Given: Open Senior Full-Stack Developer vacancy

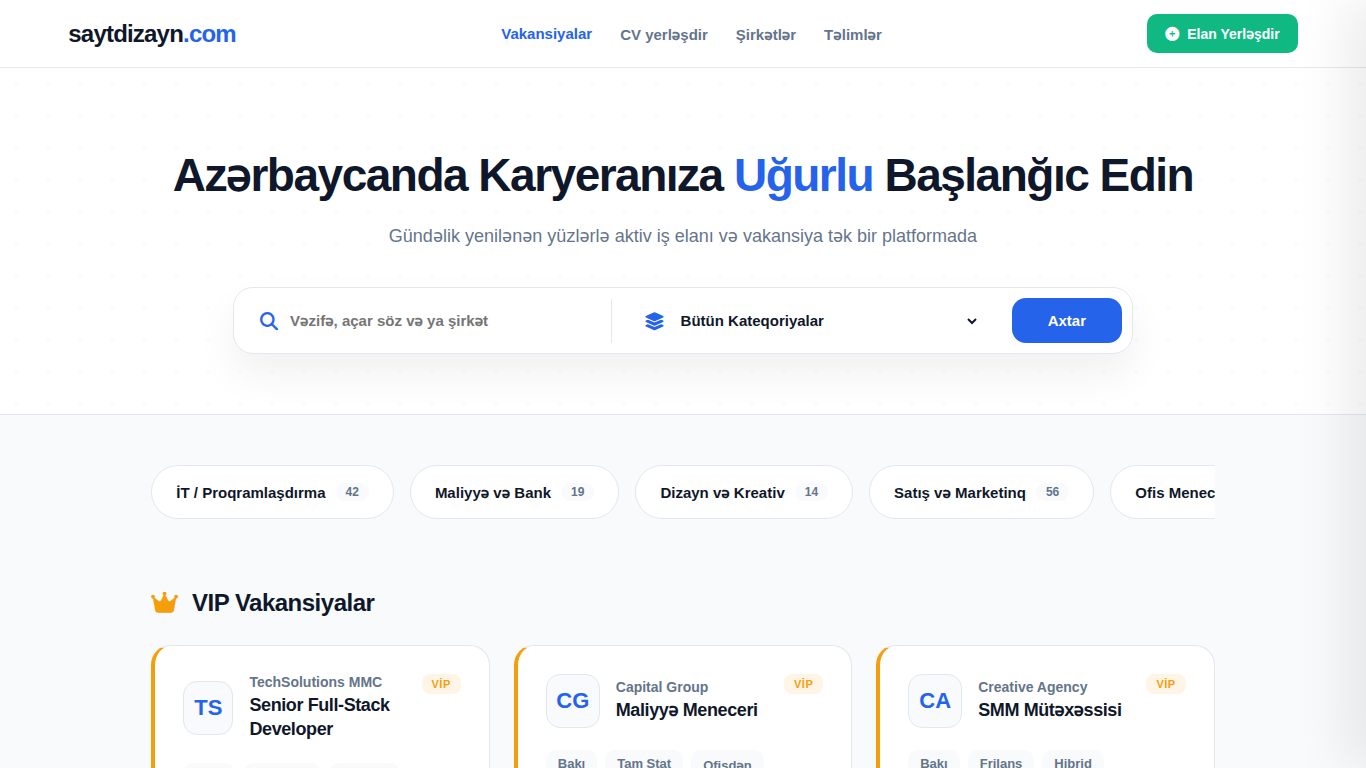Looking at the screenshot, I should 320,717.
